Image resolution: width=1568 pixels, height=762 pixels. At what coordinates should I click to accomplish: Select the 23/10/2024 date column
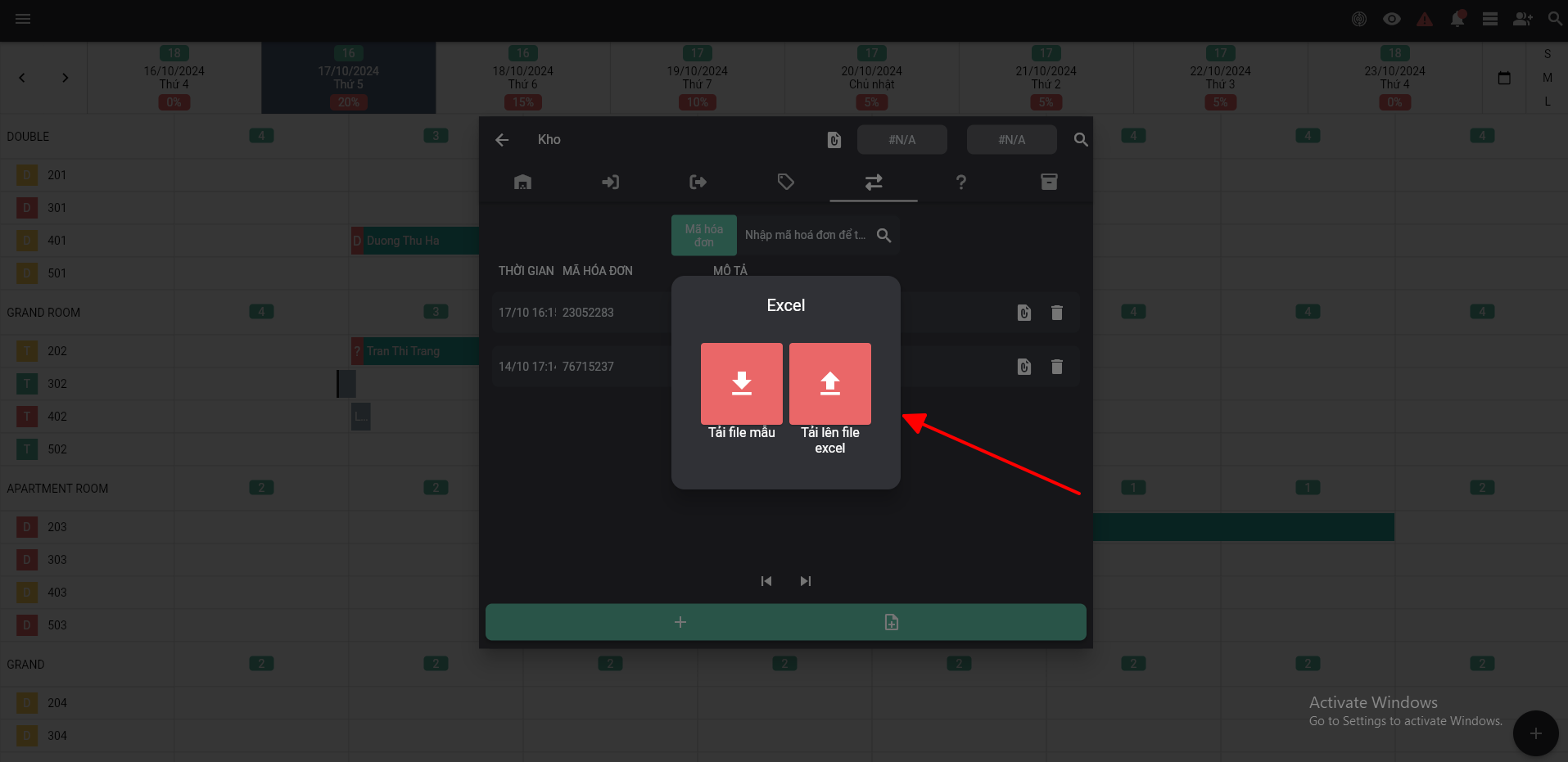(1395, 78)
